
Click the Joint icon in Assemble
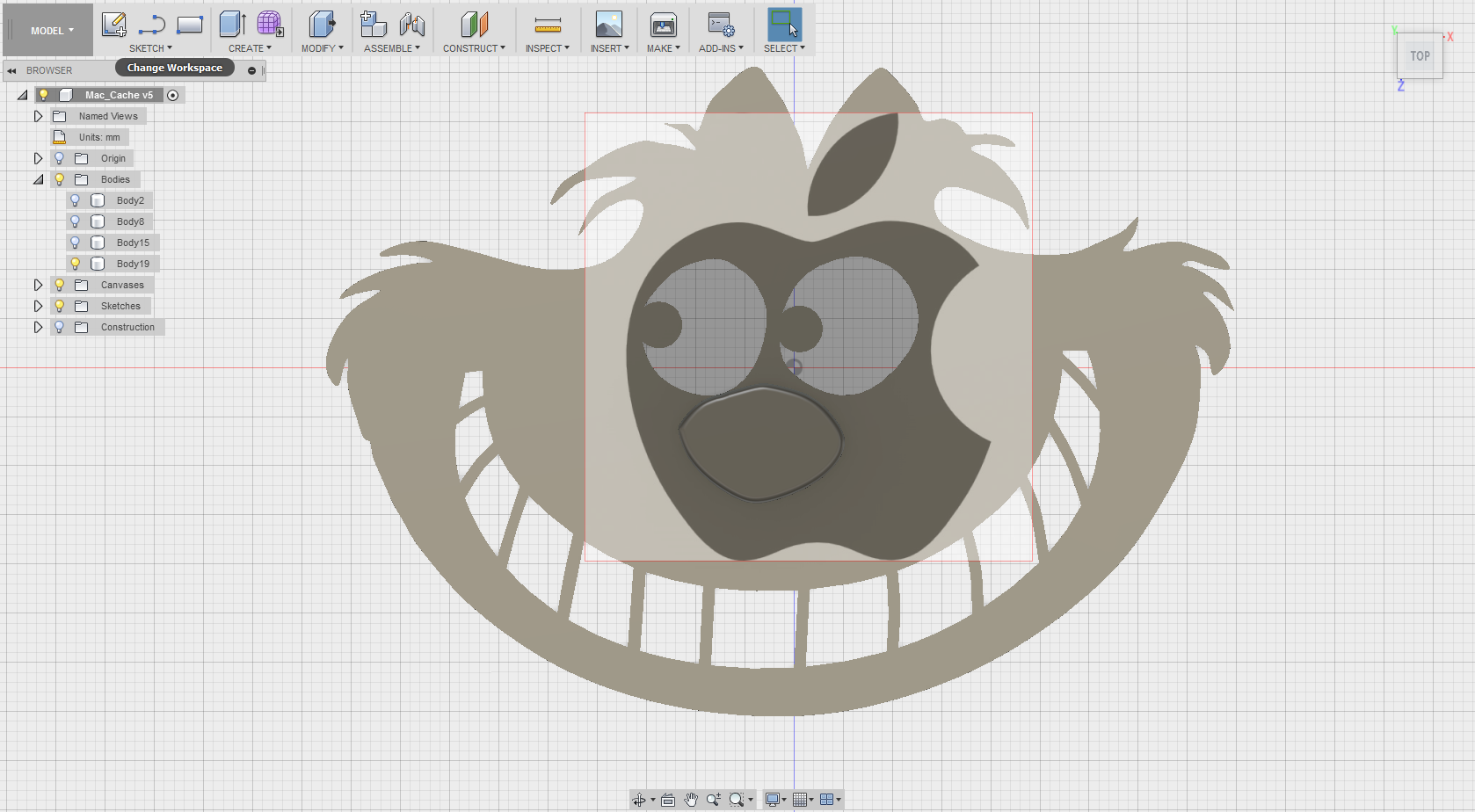click(x=411, y=25)
